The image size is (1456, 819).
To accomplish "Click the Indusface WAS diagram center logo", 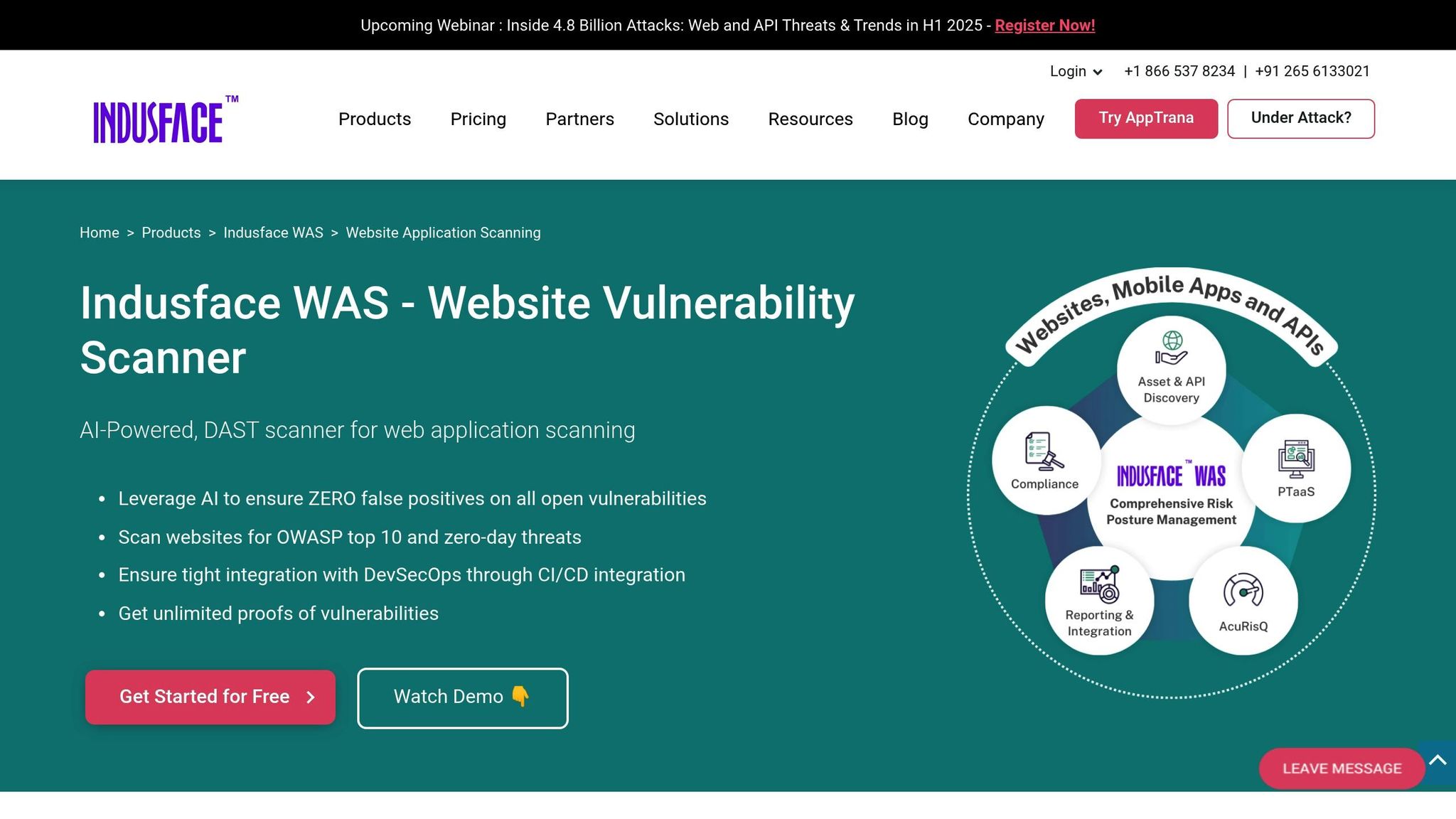I will [1170, 475].
